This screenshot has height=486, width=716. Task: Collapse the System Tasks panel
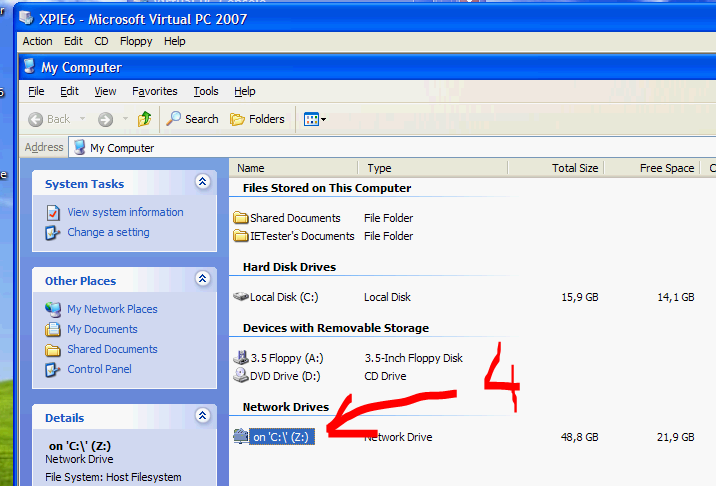tap(203, 182)
